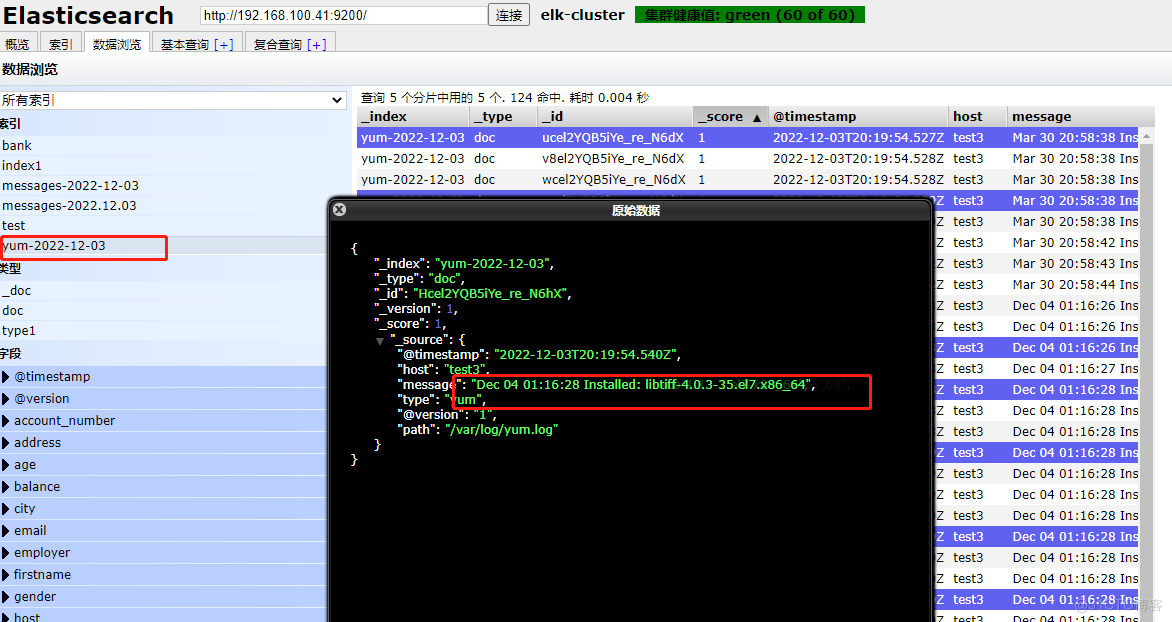Expand the balance field
This screenshot has width=1172, height=622.
pyautogui.click(x=6, y=487)
